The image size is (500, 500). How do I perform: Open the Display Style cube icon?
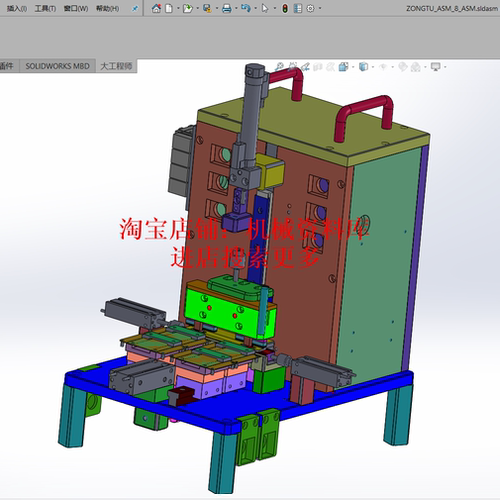pos(363,67)
